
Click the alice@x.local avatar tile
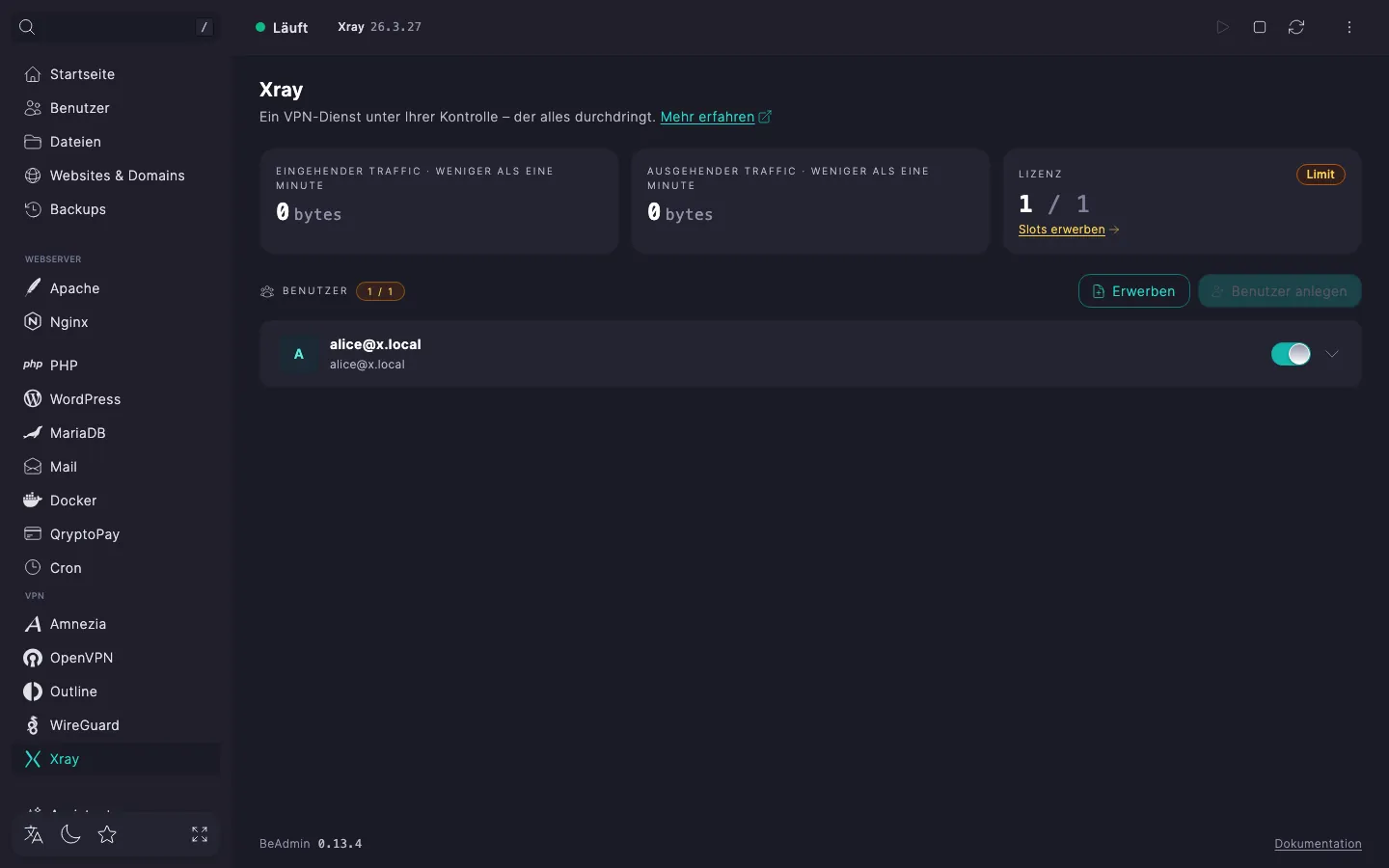(x=299, y=354)
